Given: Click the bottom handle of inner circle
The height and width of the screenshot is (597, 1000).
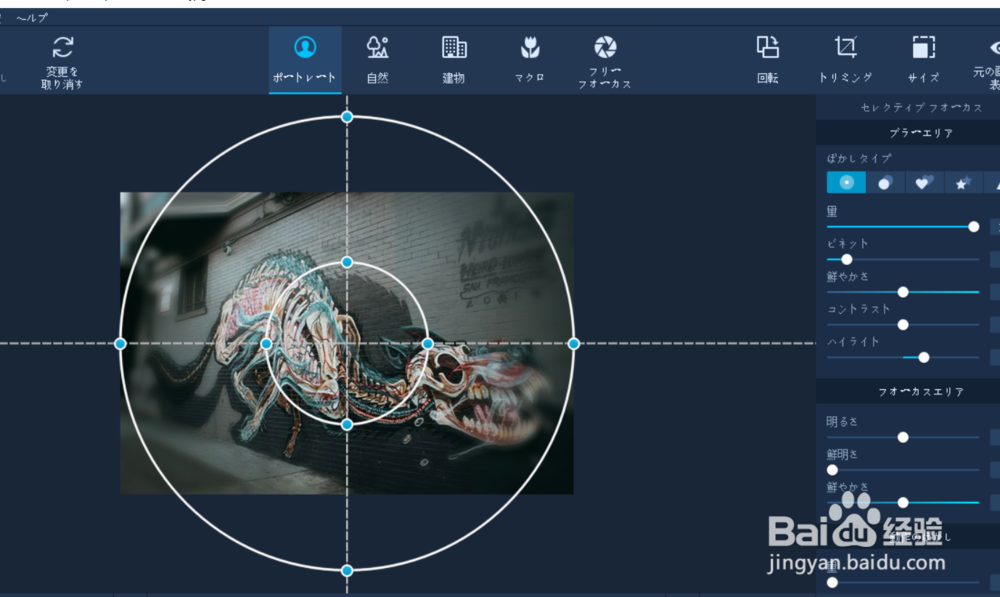Looking at the screenshot, I should (347, 425).
